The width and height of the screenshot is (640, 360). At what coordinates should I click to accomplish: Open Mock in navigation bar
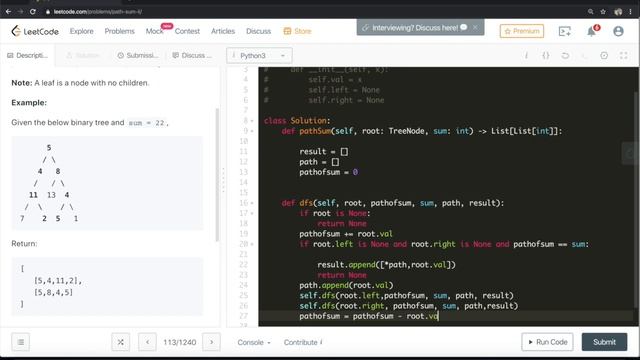[x=154, y=31]
